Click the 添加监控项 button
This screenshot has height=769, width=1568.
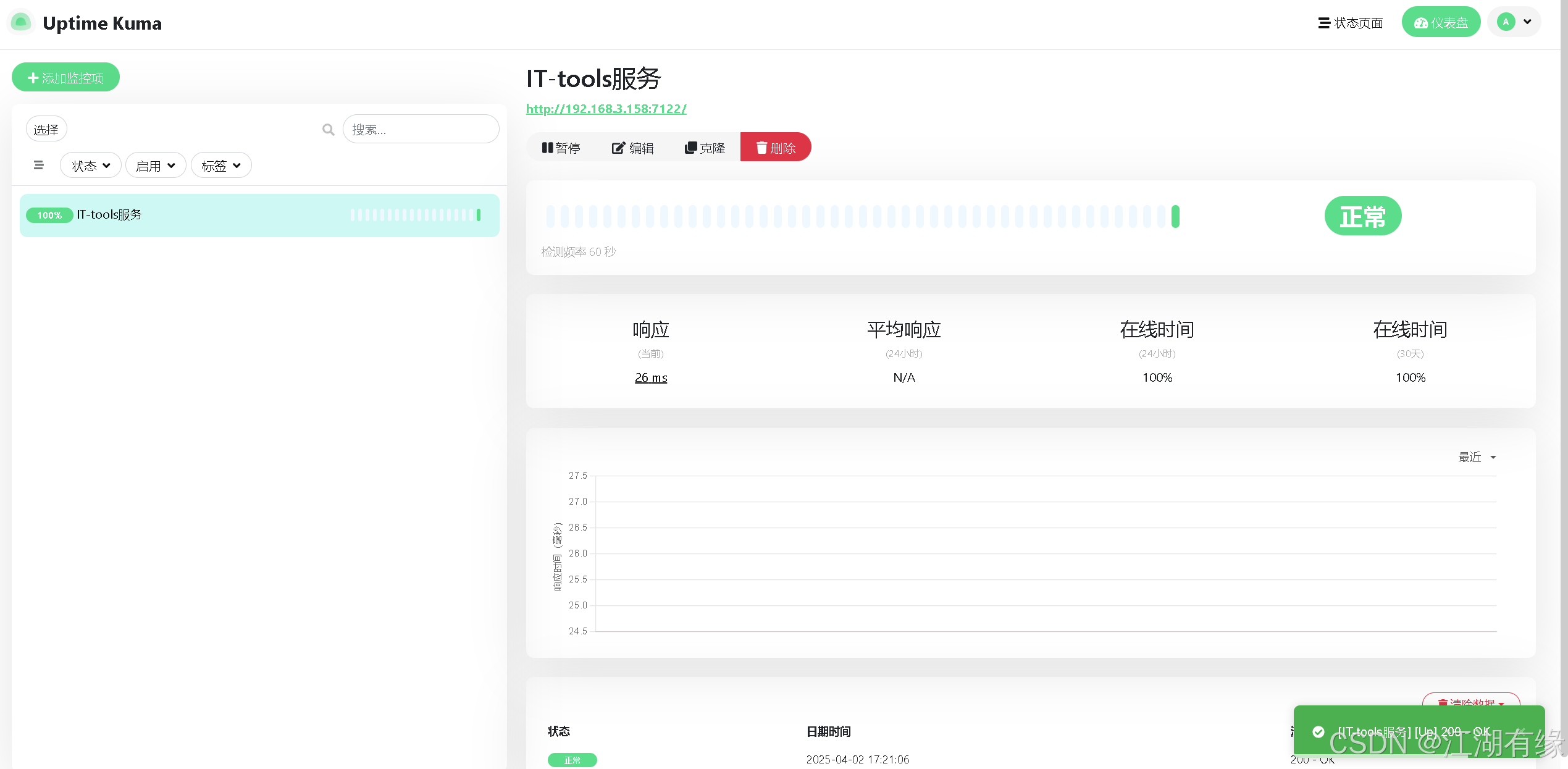[x=65, y=78]
